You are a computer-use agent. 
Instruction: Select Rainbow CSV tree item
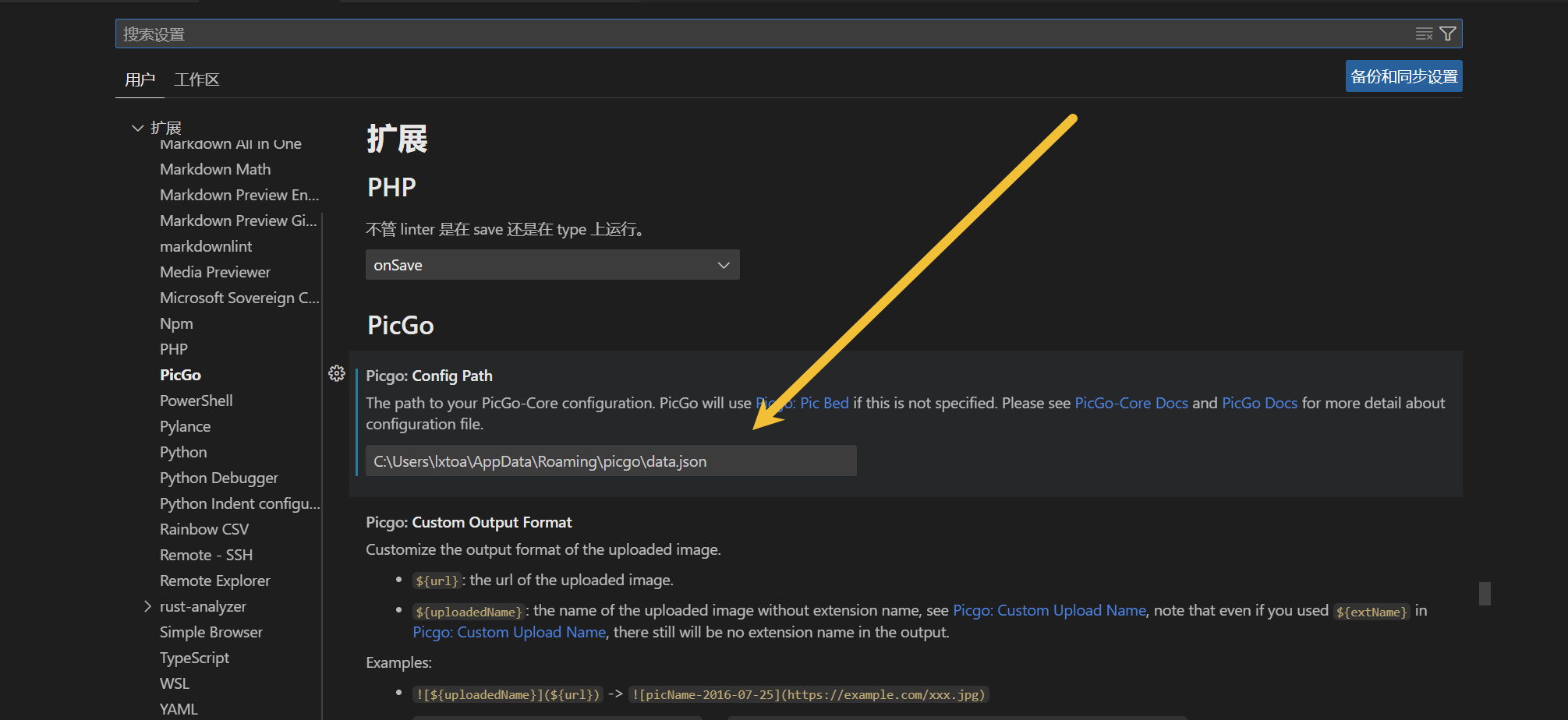[204, 529]
